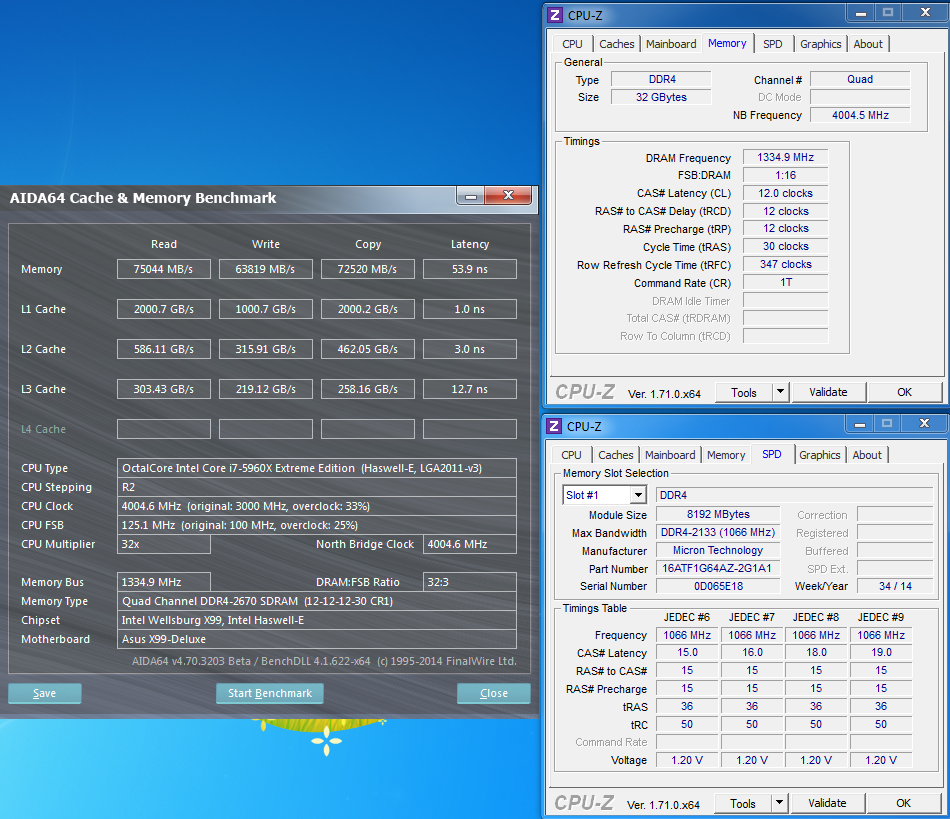The image size is (950, 819).
Task: Open the Graphics tab in the bottom CPU-Z window
Action: (819, 455)
